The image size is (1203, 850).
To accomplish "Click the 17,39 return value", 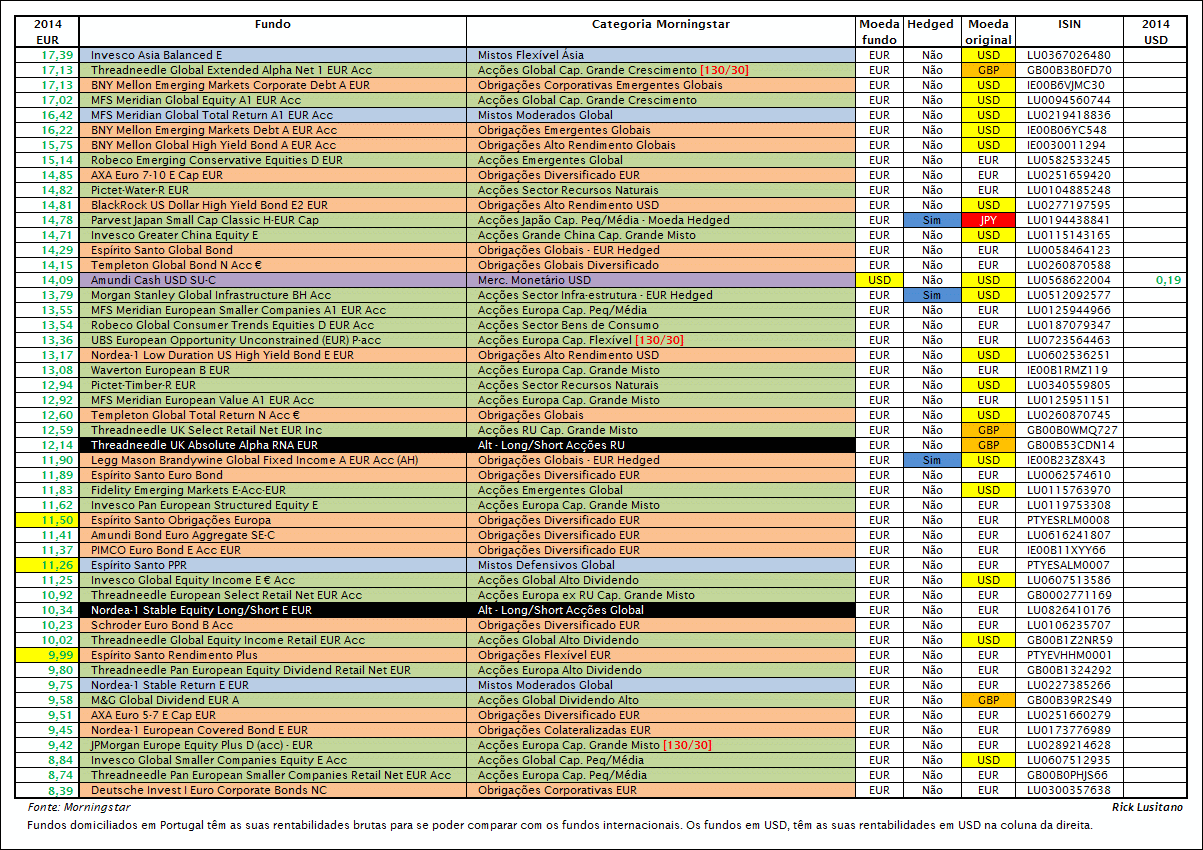I will pyautogui.click(x=47, y=55).
